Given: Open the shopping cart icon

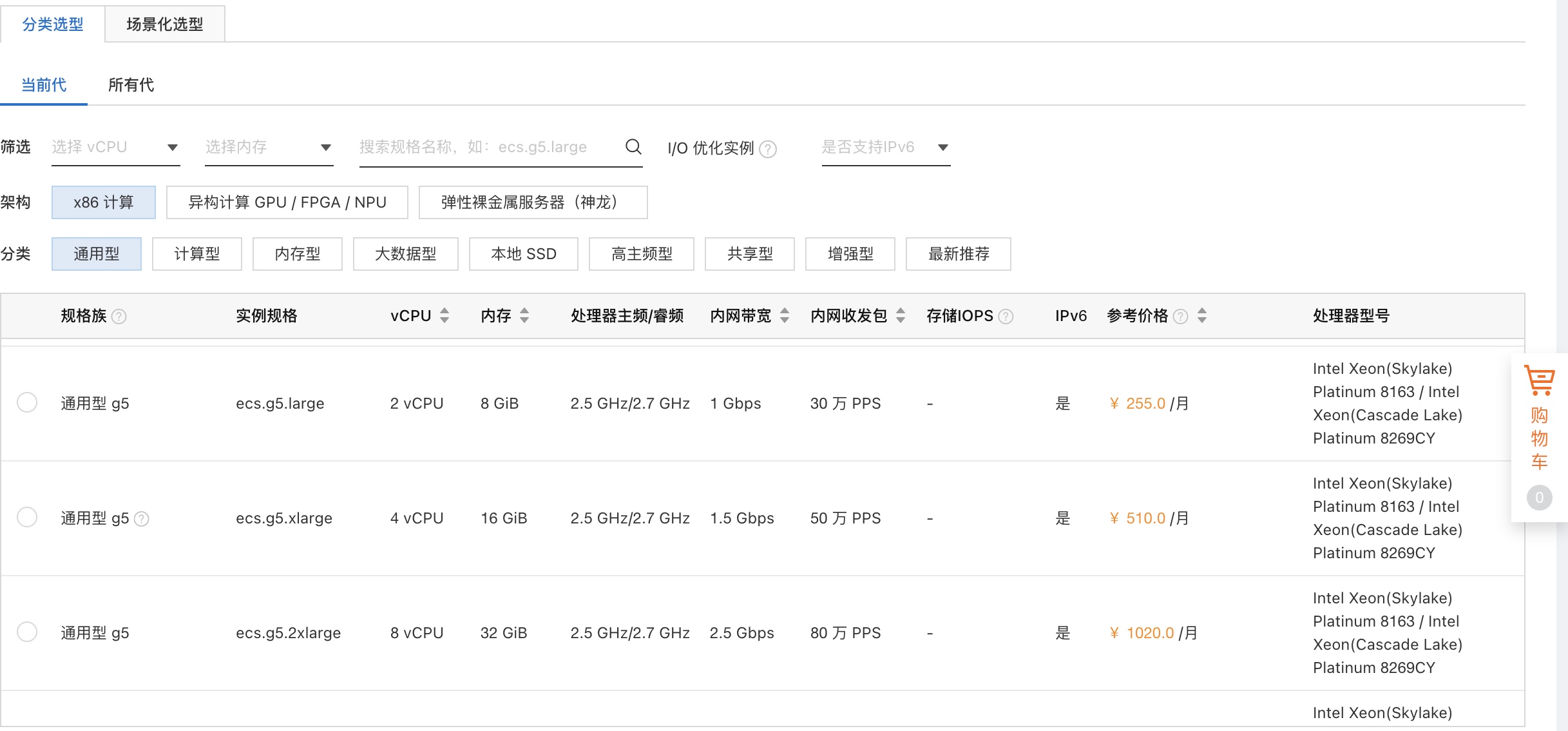Looking at the screenshot, I should click(x=1539, y=380).
